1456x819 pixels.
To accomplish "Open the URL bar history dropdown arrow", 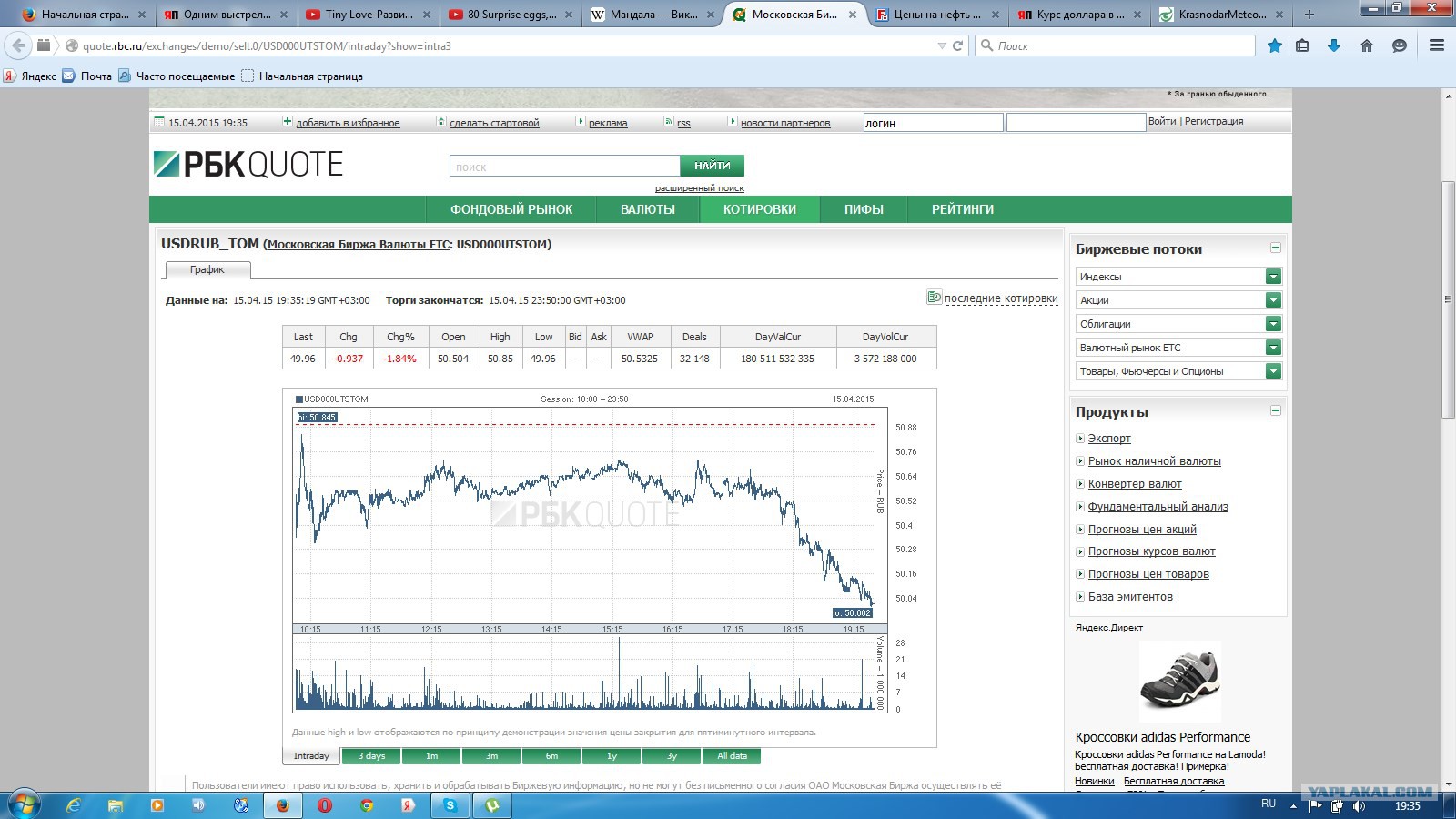I will [x=942, y=45].
